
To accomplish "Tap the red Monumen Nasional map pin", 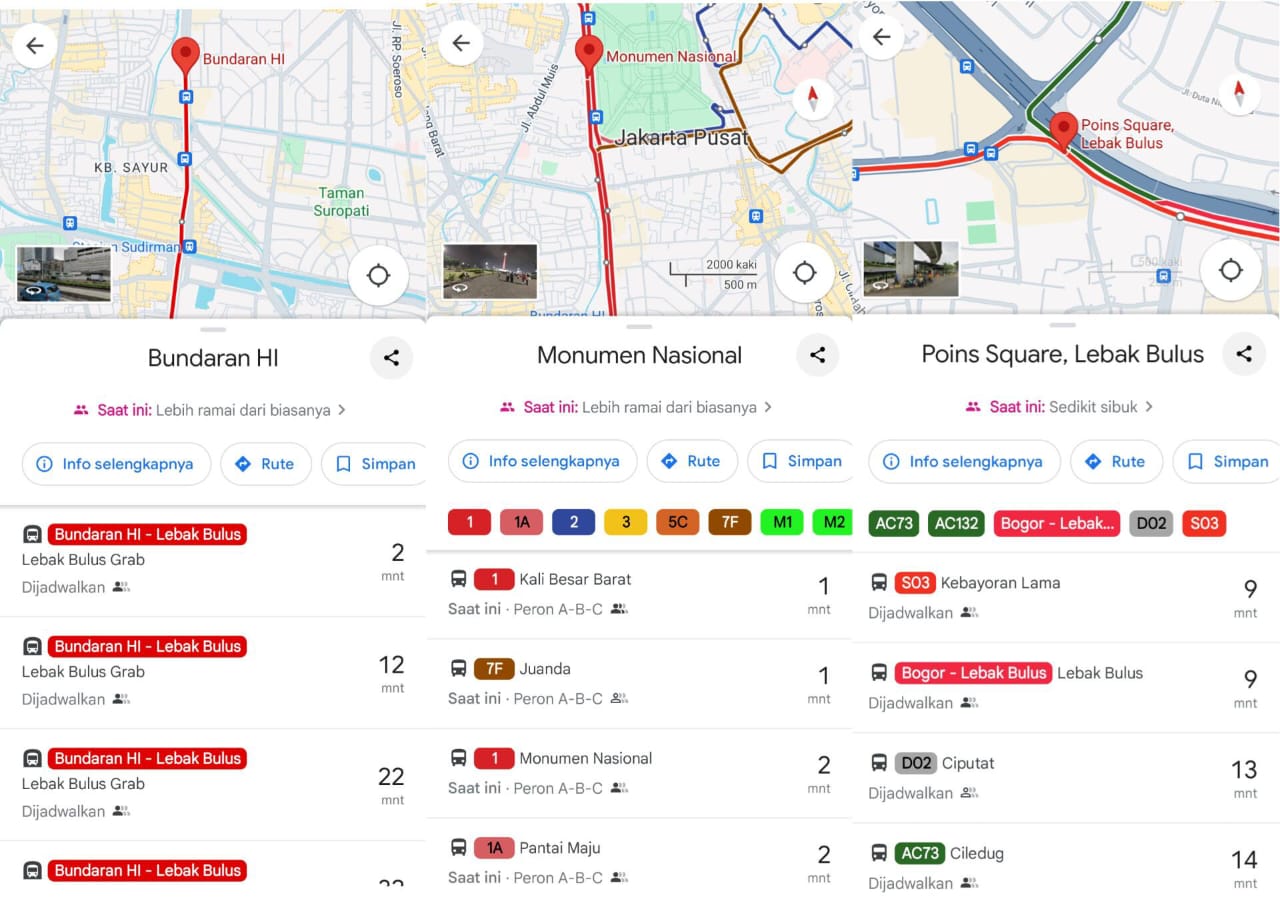I will (x=588, y=48).
